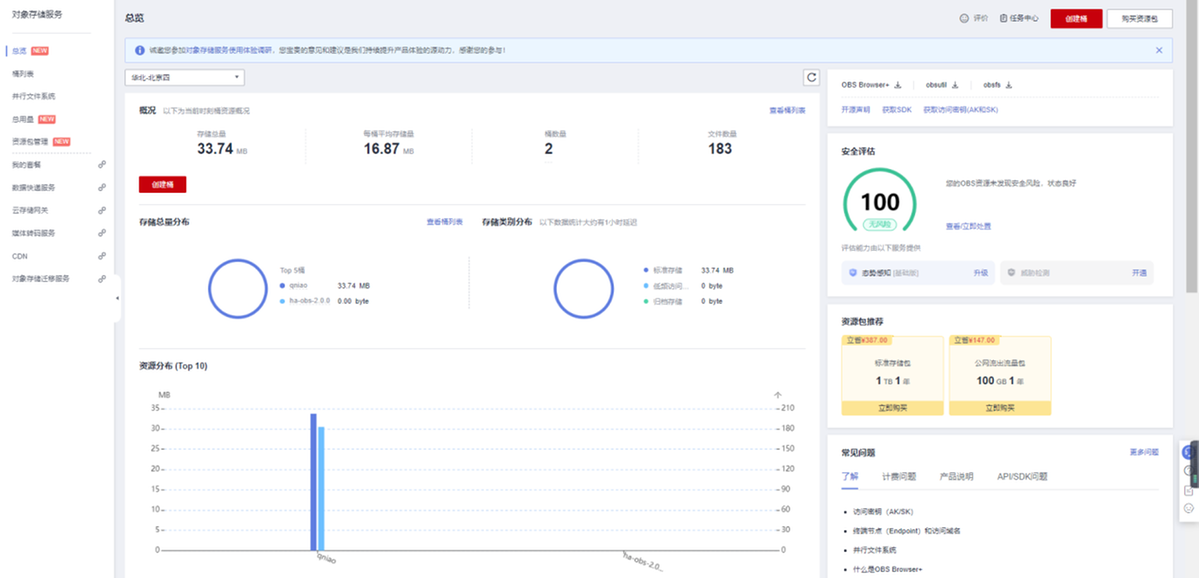
Task: Switch to the 计费问题 FAQ tab
Action: [898, 476]
